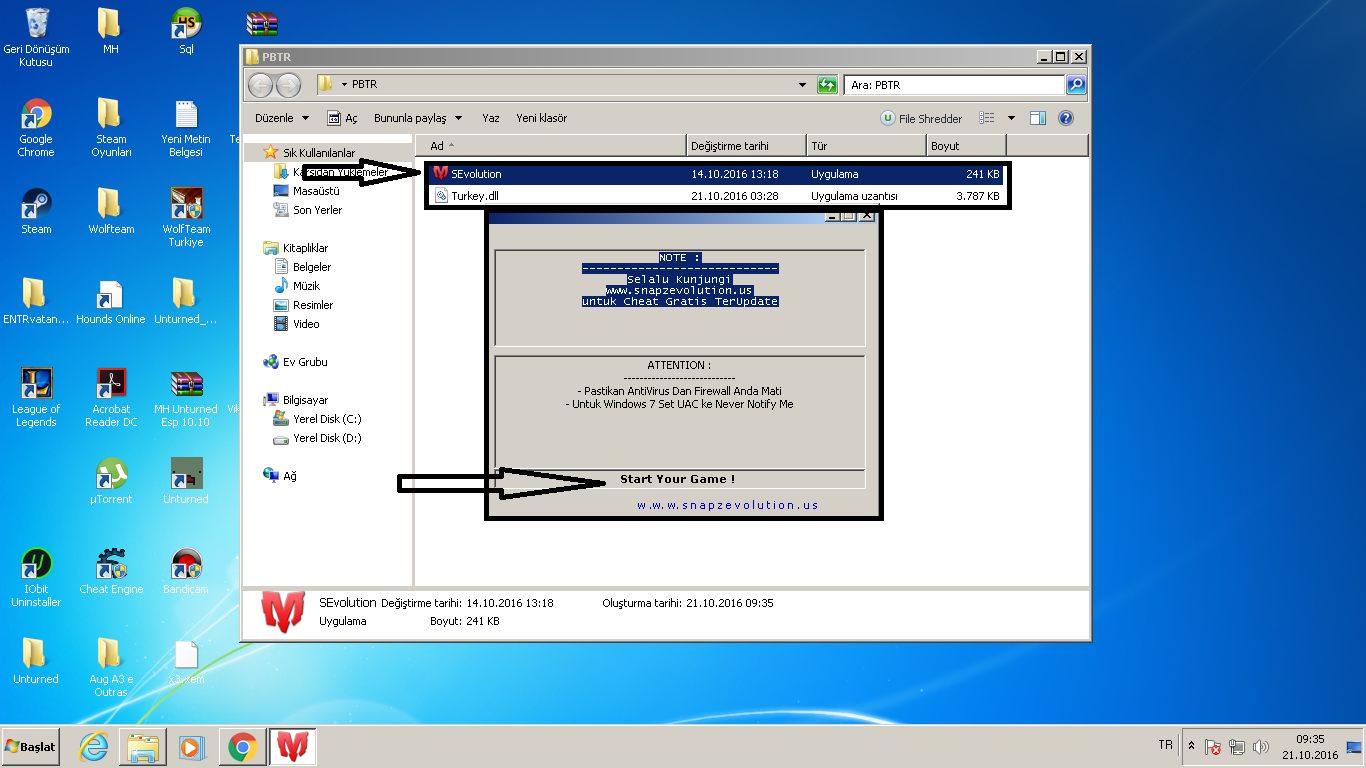This screenshot has height=768, width=1366.
Task: Launch Bandicam from the desktop
Action: [186, 571]
